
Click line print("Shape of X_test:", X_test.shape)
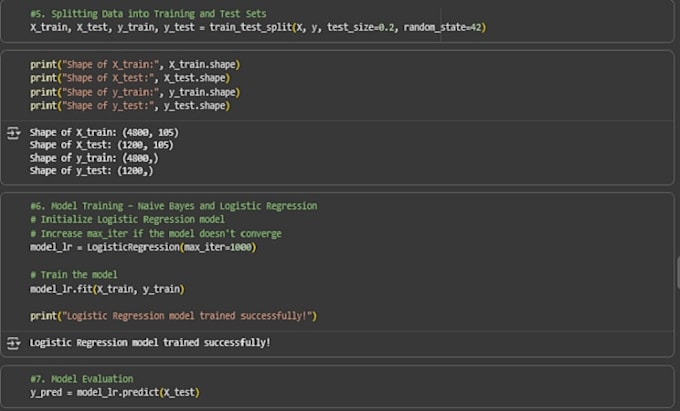[130, 78]
